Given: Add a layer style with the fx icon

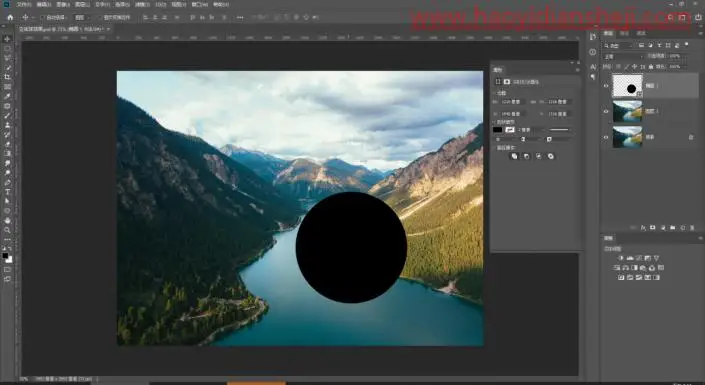Looking at the screenshot, I should [x=643, y=228].
